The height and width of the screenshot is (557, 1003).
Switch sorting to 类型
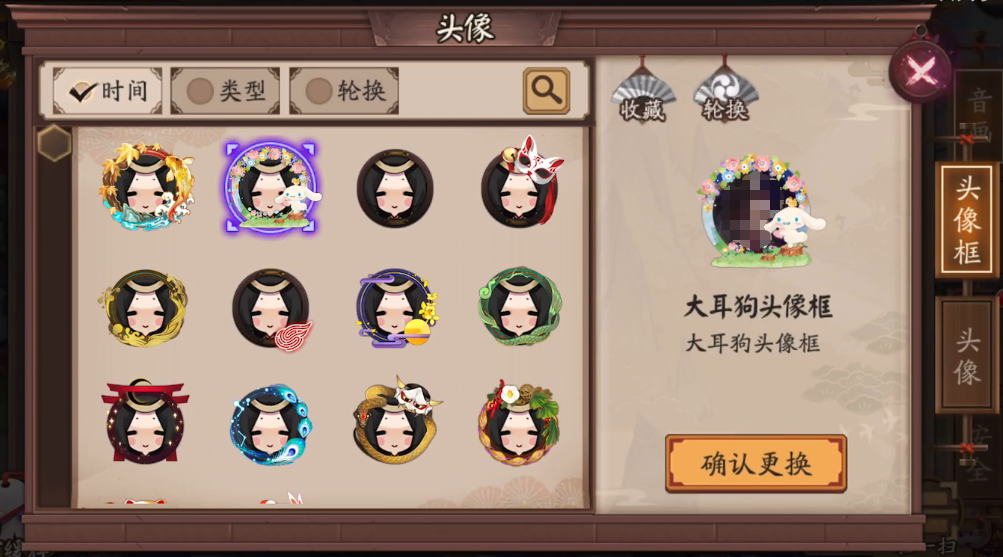click(225, 91)
